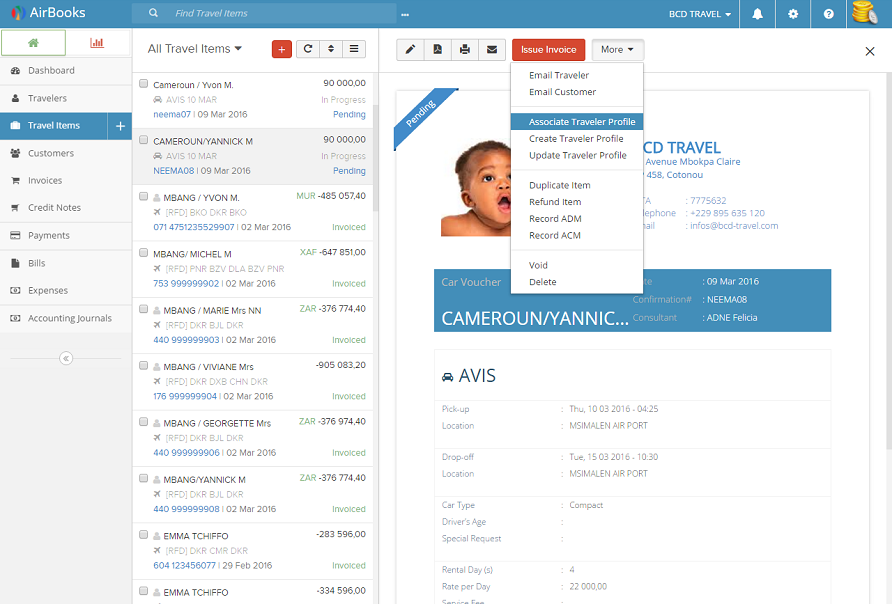Screen dimensions: 892x604
Task: Click the plus icon beside Travel Items
Action: coord(120,126)
